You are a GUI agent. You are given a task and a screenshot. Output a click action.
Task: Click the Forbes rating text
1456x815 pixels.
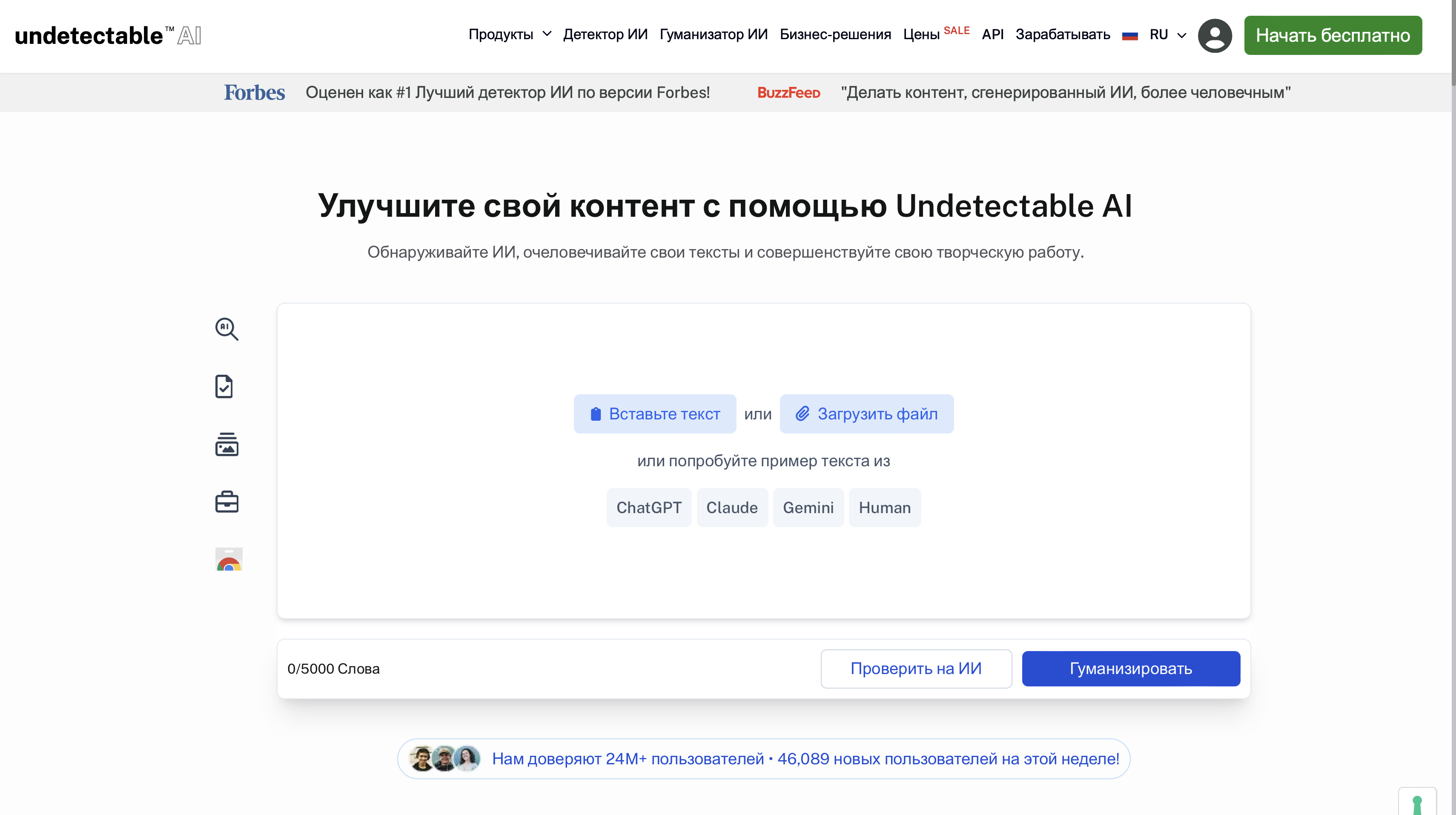tap(507, 93)
